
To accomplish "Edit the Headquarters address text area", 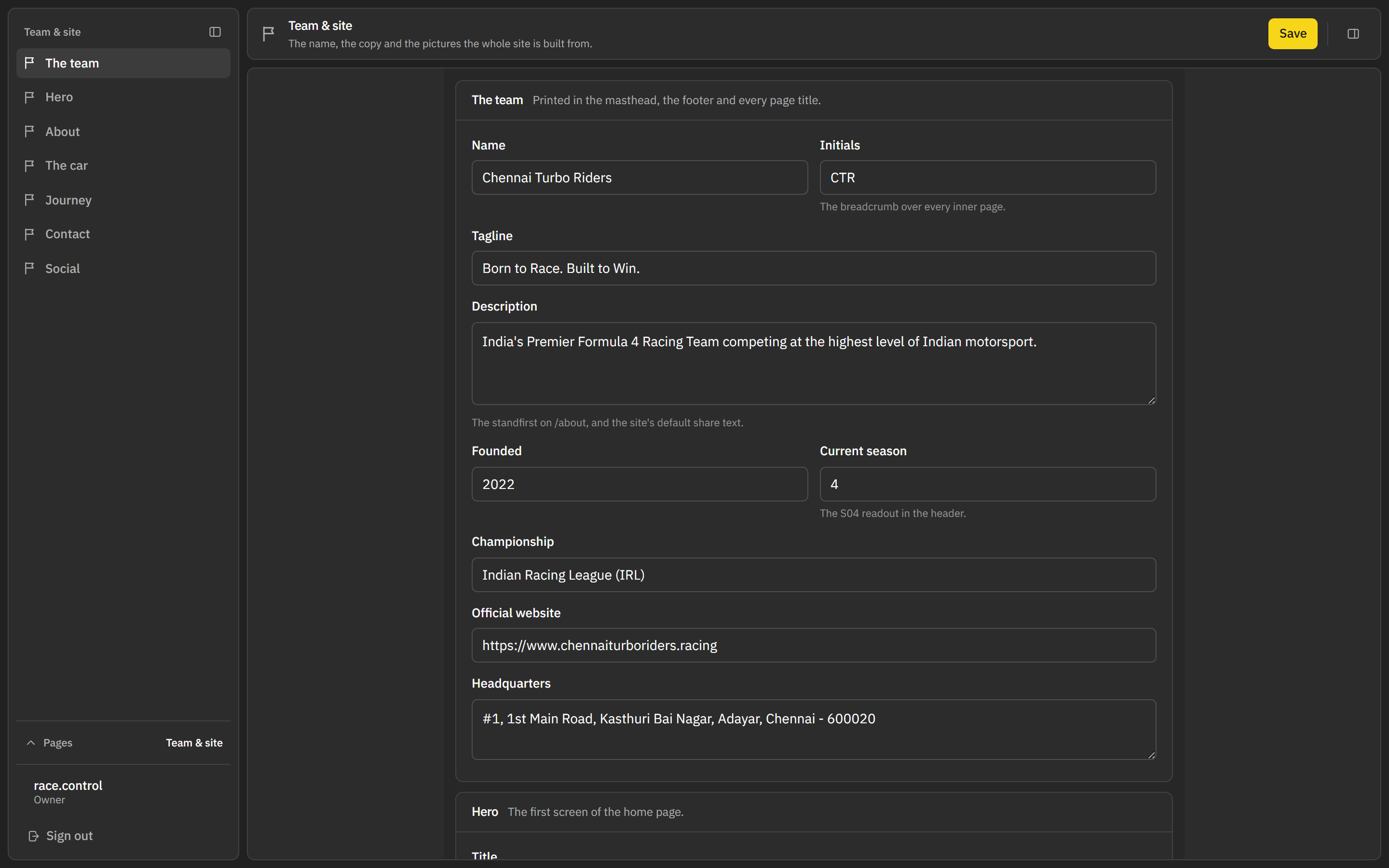I will coord(813,730).
